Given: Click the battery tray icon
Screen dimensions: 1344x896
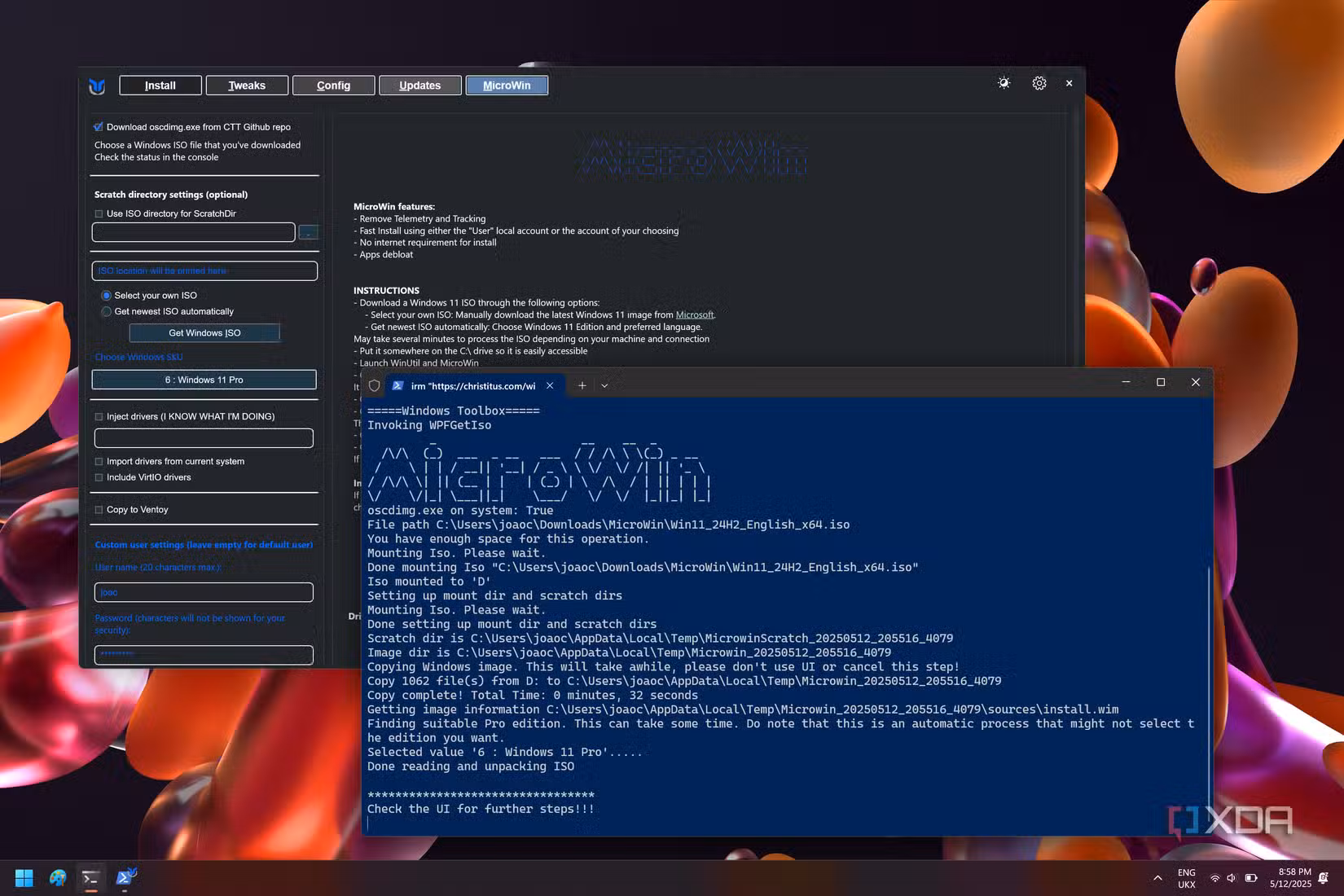Looking at the screenshot, I should click(x=1251, y=878).
